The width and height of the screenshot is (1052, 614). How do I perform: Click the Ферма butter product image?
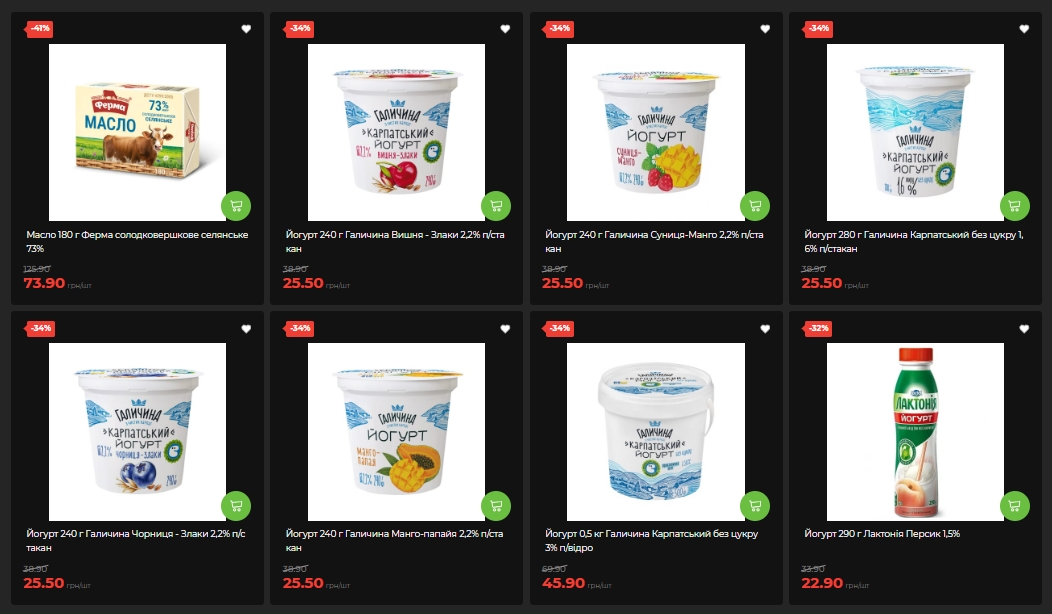(138, 132)
